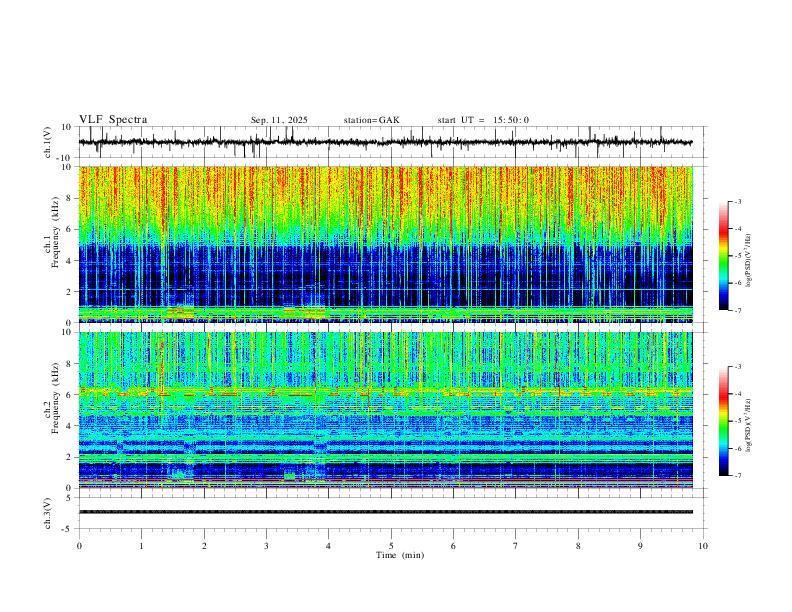The height and width of the screenshot is (612, 792).
Task: Select the date text 'Sep. 11, 2025'
Action: tap(279, 120)
